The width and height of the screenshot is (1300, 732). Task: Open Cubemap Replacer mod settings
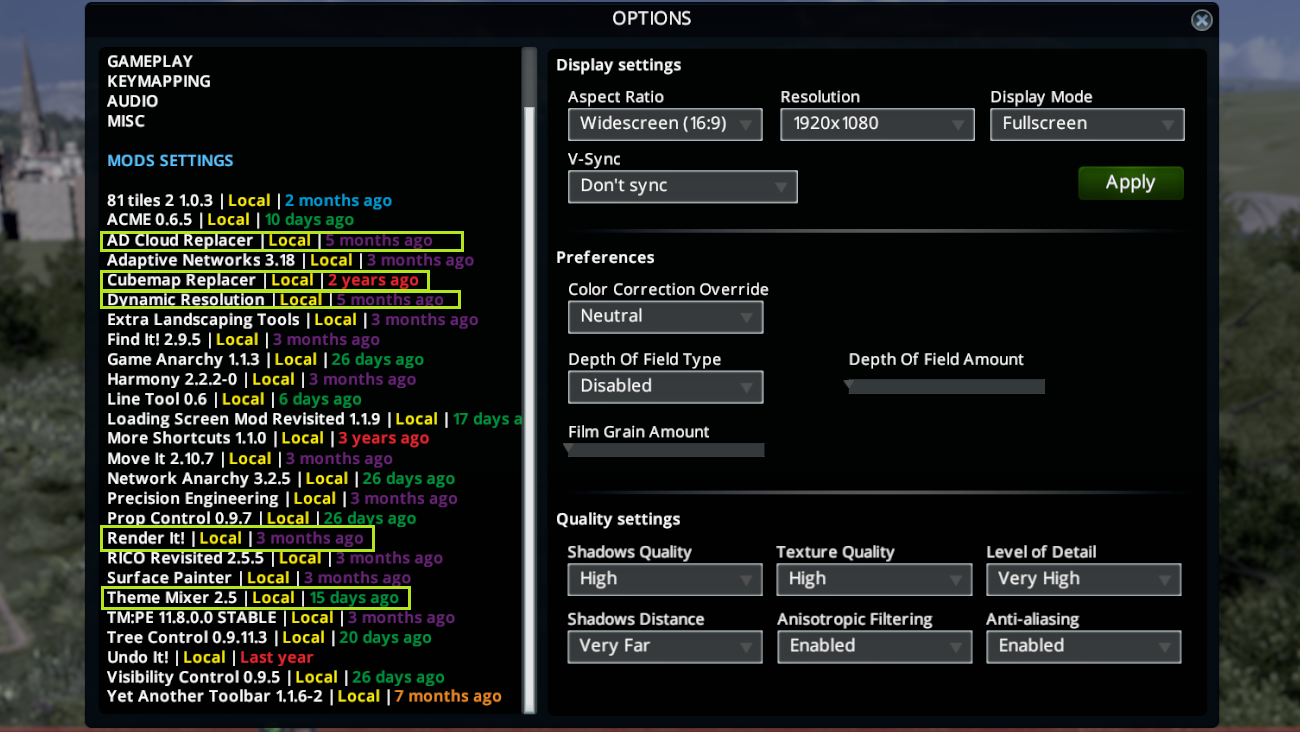pos(264,281)
